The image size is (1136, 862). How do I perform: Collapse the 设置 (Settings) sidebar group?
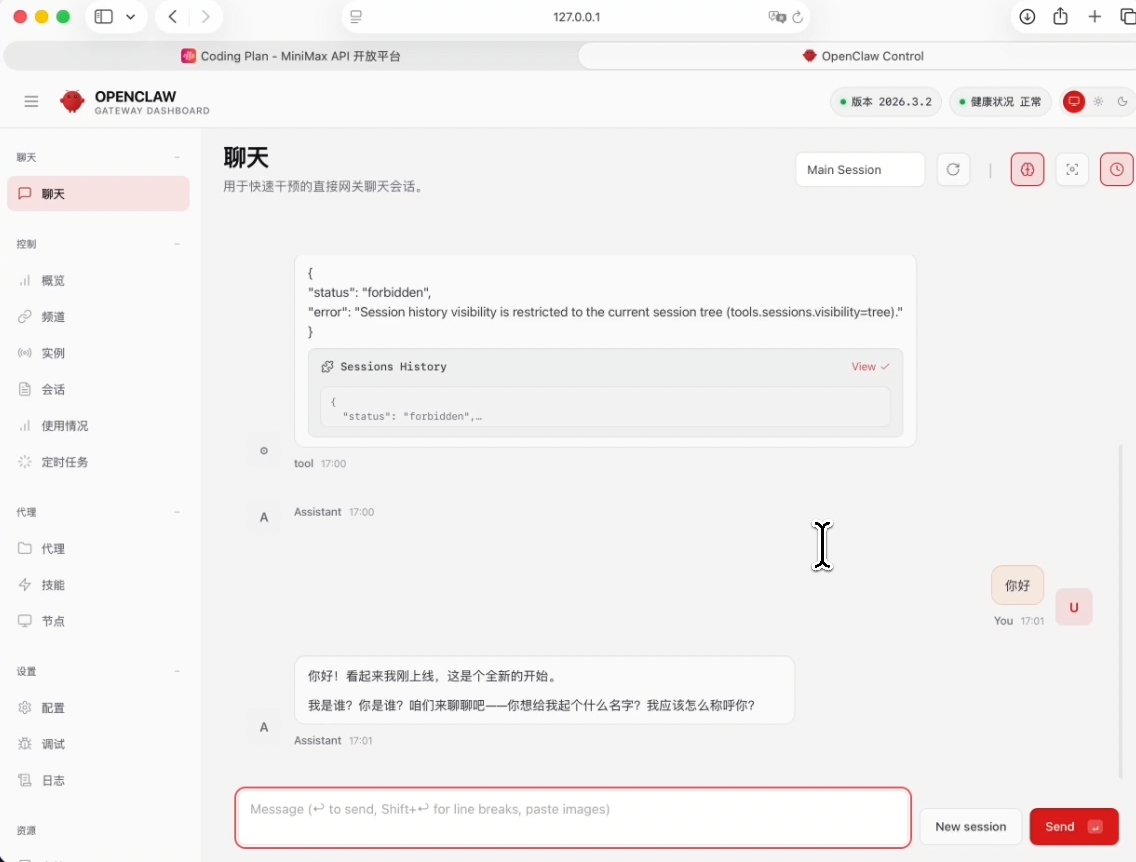coord(177,671)
